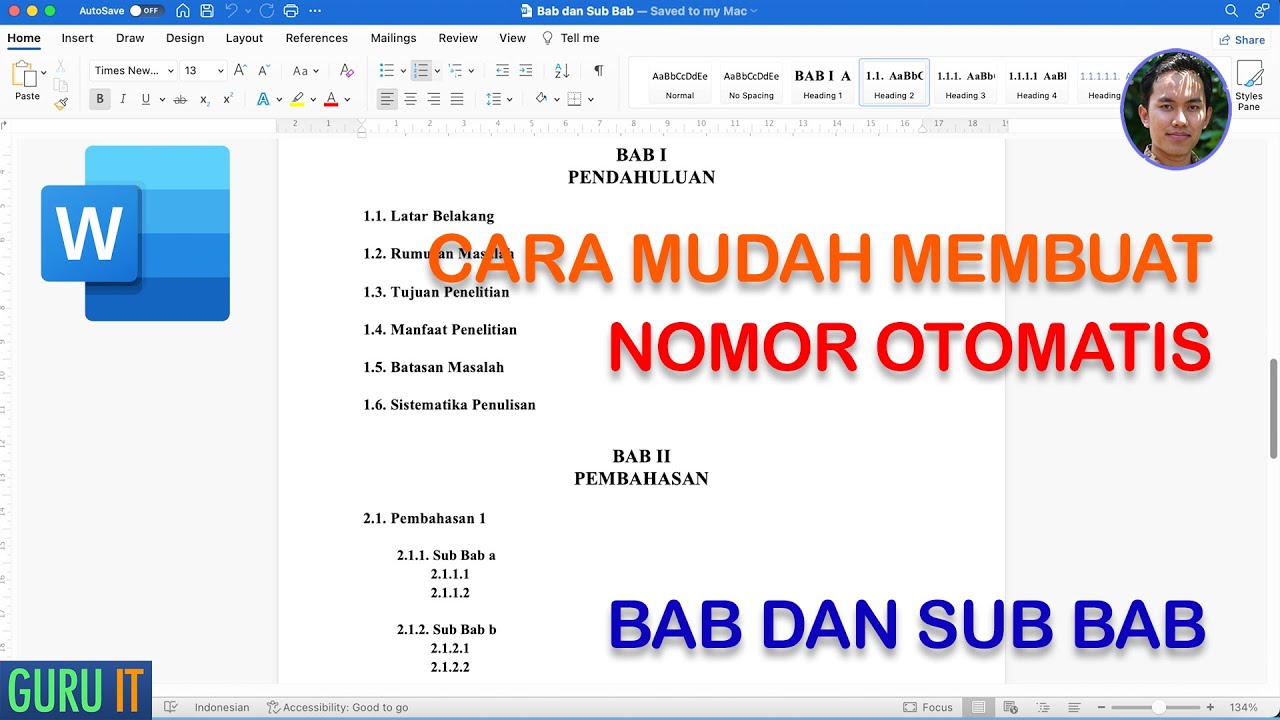This screenshot has height=720, width=1280.
Task: Open the References tab
Action: click(x=317, y=38)
